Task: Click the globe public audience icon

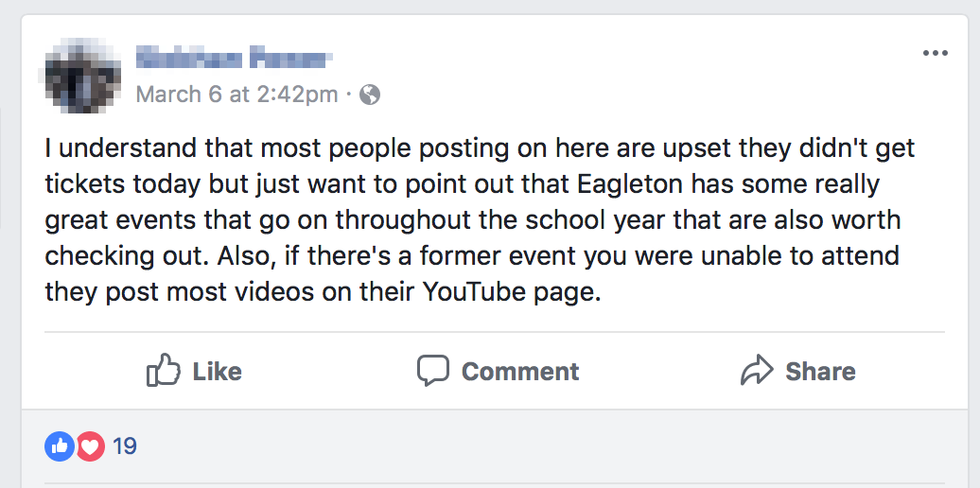Action: pyautogui.click(x=370, y=95)
